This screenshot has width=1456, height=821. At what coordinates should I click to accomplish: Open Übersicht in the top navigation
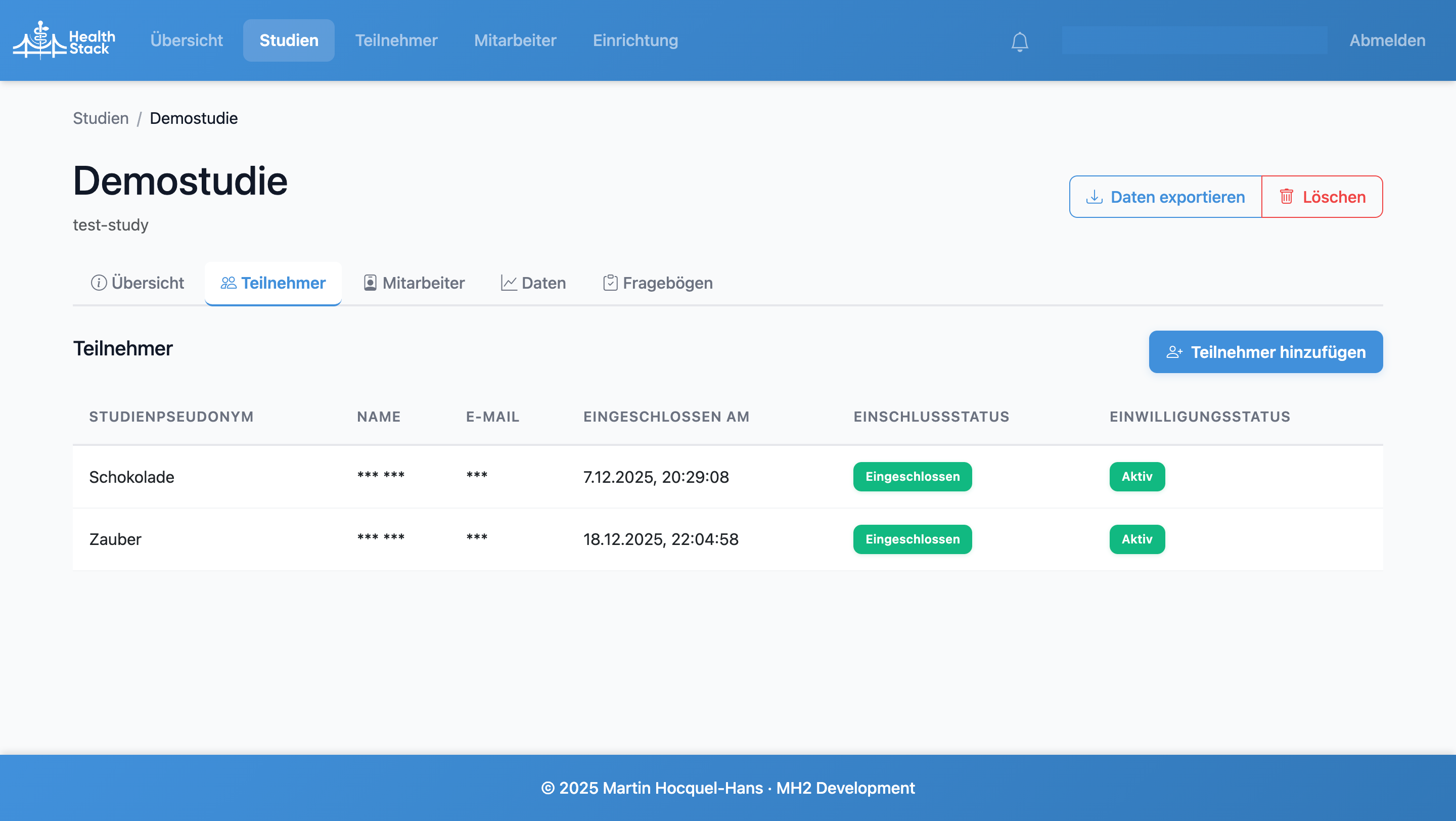187,40
